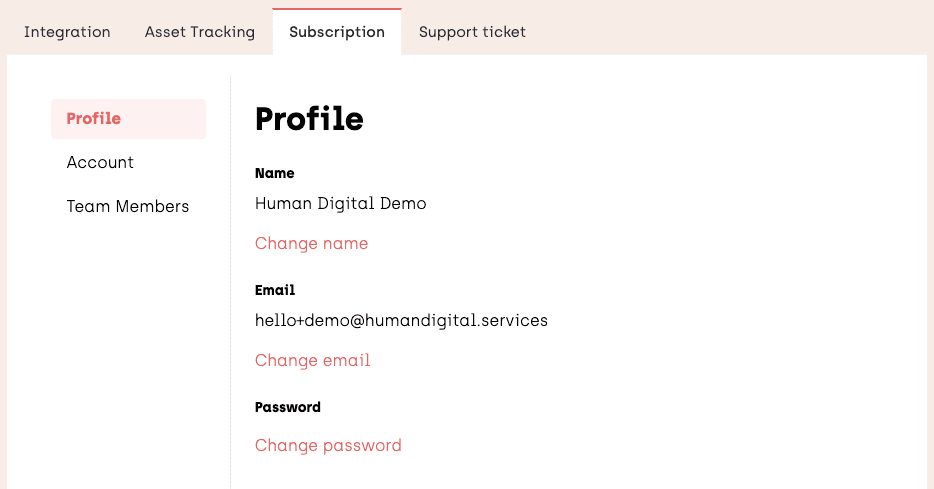Show Team Members in the sidebar
Image resolution: width=934 pixels, height=489 pixels.
pyautogui.click(x=128, y=207)
